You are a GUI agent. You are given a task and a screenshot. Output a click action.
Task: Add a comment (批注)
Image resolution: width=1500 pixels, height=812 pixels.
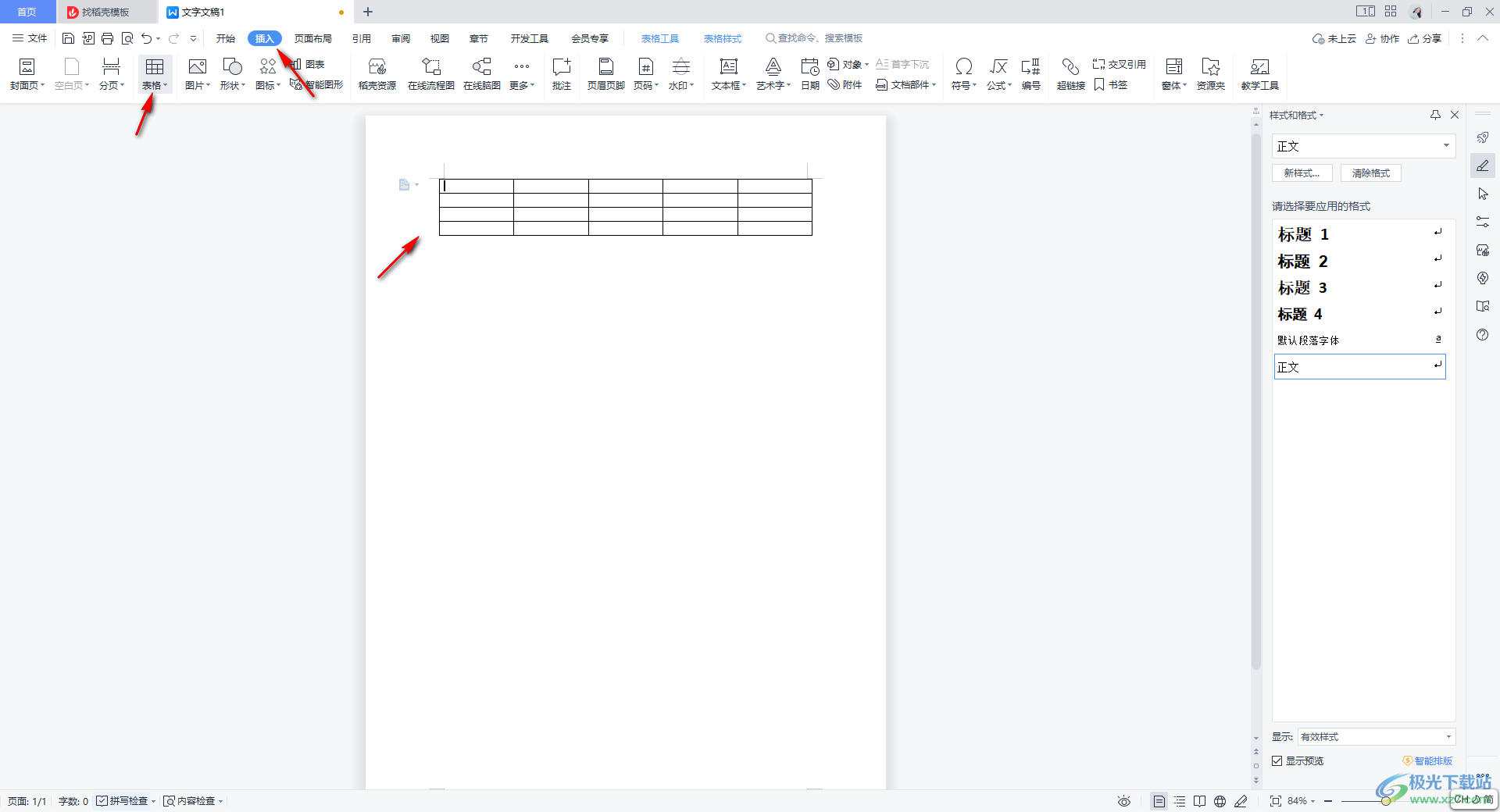click(562, 74)
